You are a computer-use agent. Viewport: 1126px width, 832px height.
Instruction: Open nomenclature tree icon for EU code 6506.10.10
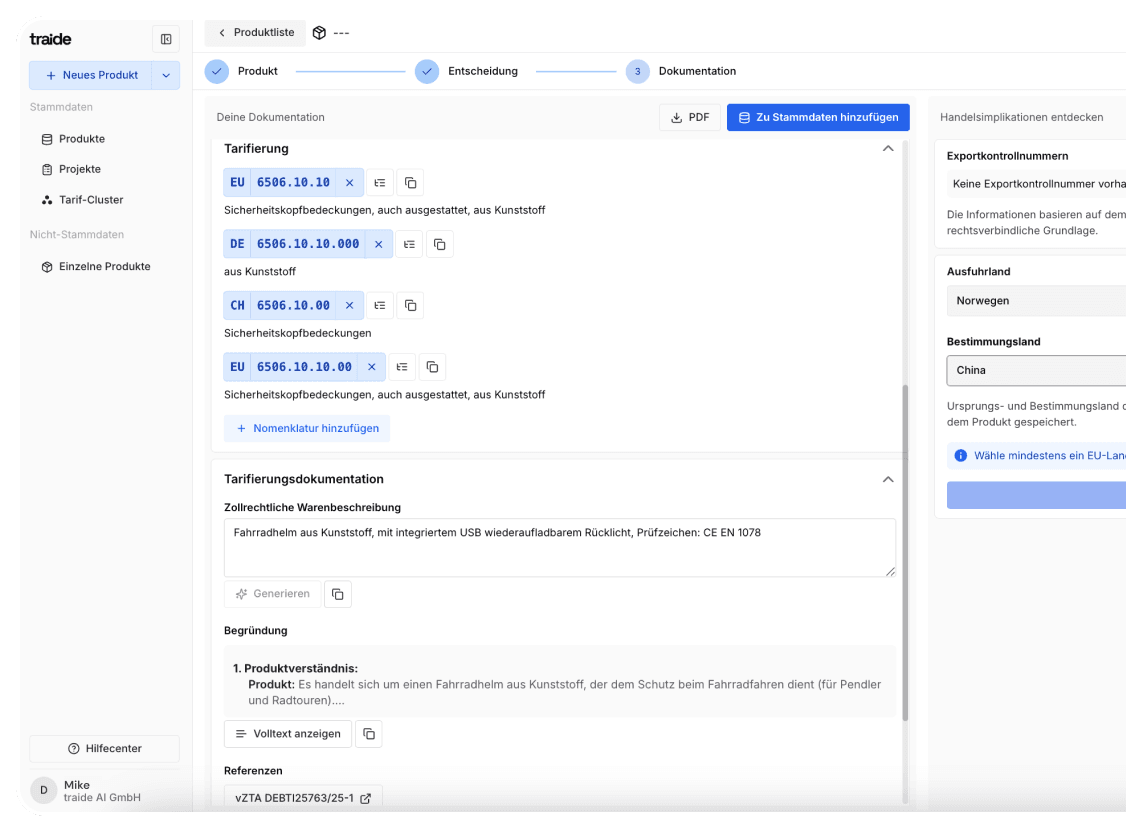pos(382,182)
